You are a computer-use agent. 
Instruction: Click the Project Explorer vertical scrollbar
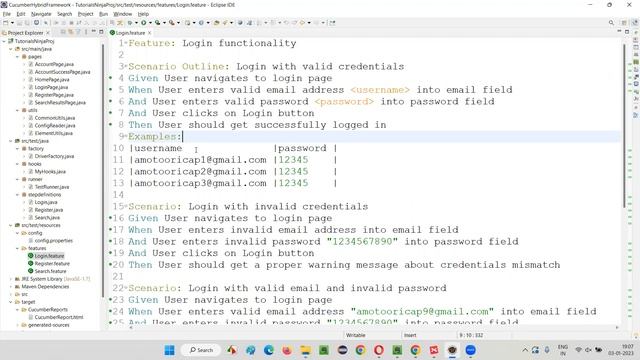(x=103, y=169)
